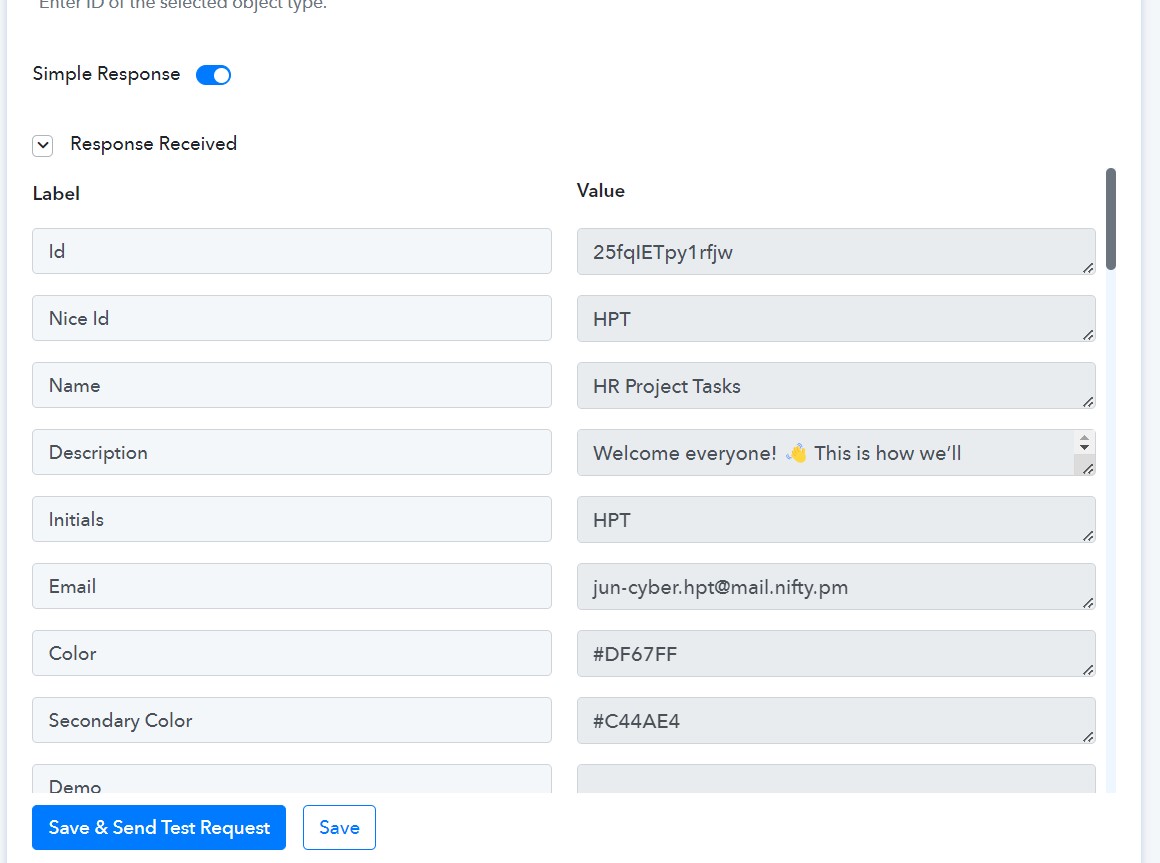Screen dimensions: 1160x863
Task: Click the jun-cyber.hpt email value field
Action: click(836, 586)
